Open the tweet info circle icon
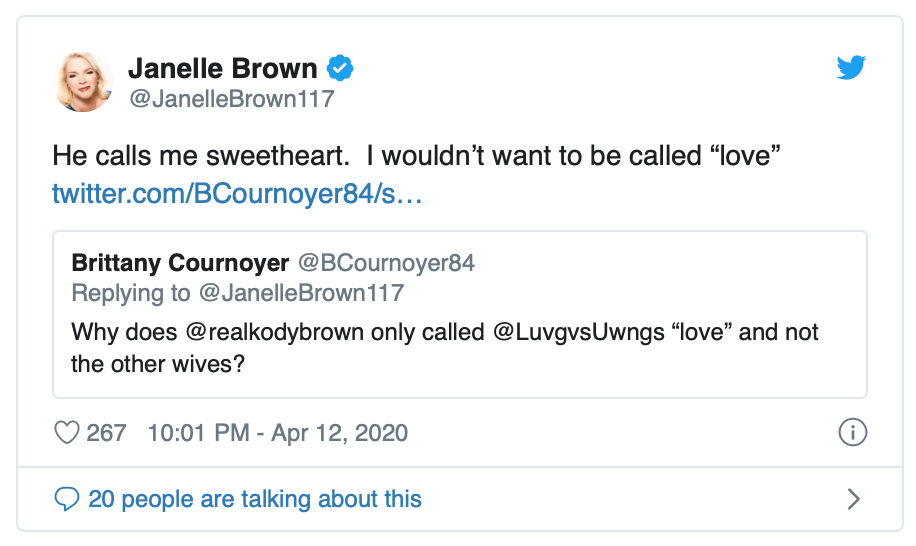The image size is (916, 546). pos(851,433)
